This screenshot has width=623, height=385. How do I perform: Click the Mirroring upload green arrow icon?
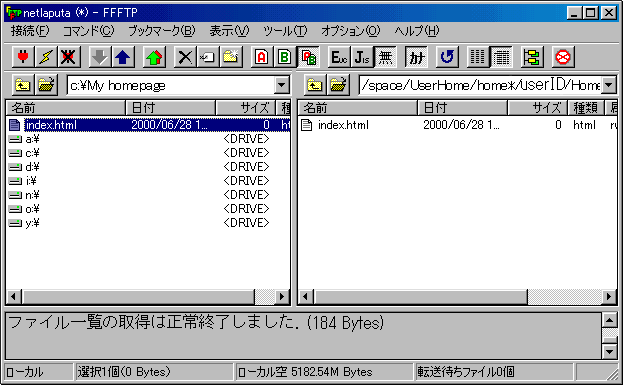tap(154, 57)
